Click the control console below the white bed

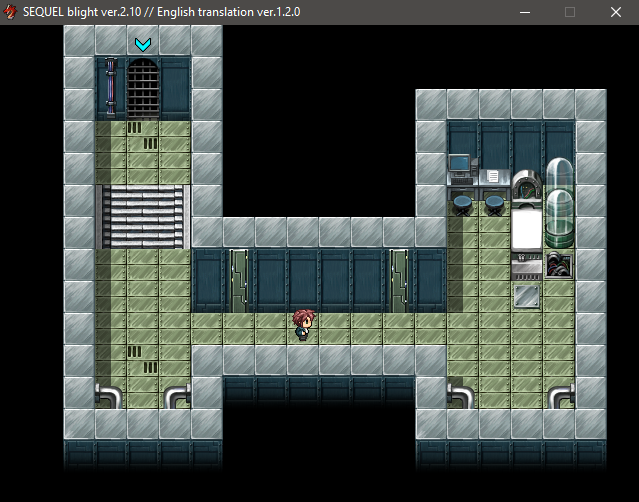click(527, 266)
